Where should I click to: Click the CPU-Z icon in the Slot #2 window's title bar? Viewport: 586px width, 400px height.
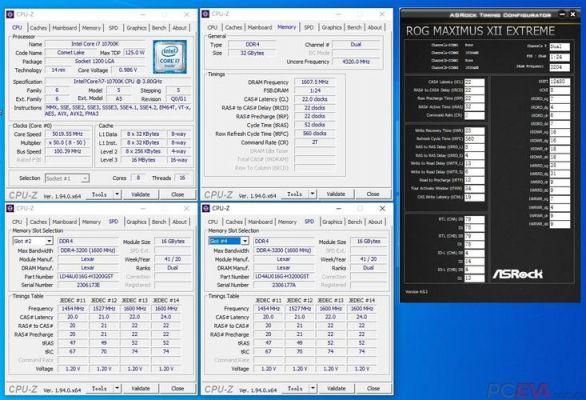pyautogui.click(x=10, y=208)
